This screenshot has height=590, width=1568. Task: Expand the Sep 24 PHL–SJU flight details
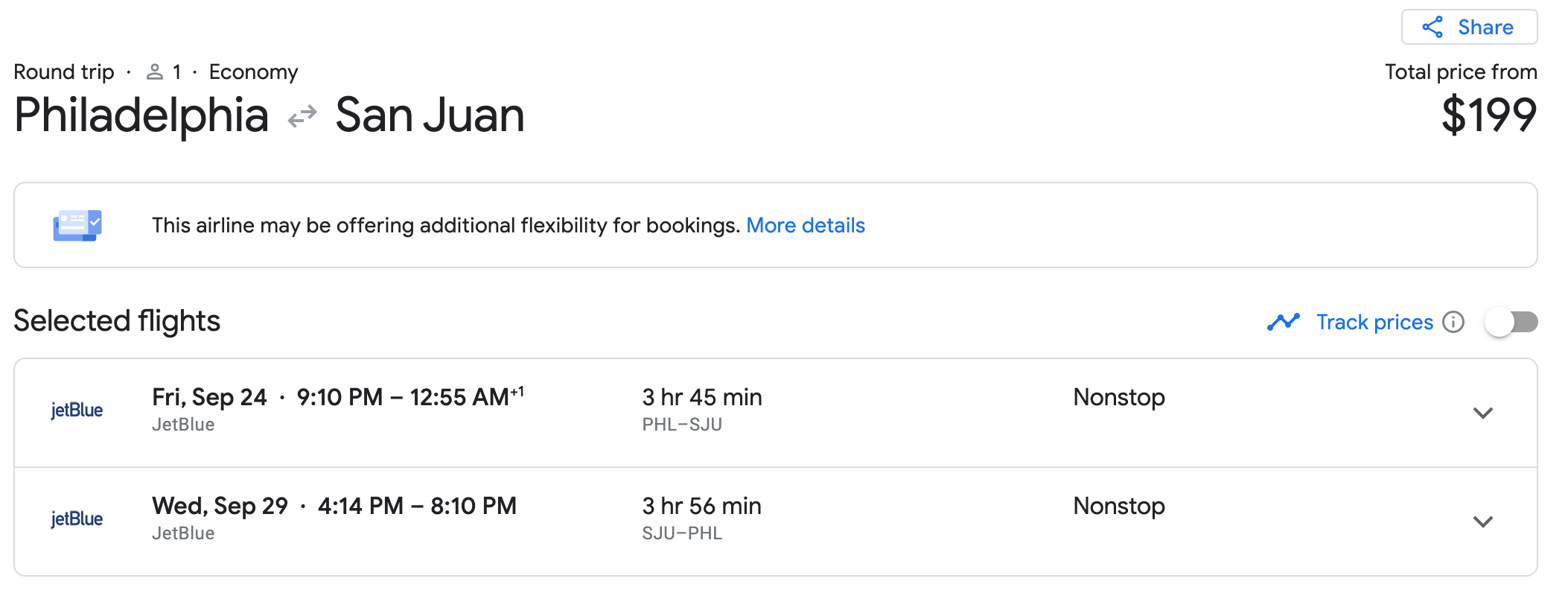tap(1482, 413)
